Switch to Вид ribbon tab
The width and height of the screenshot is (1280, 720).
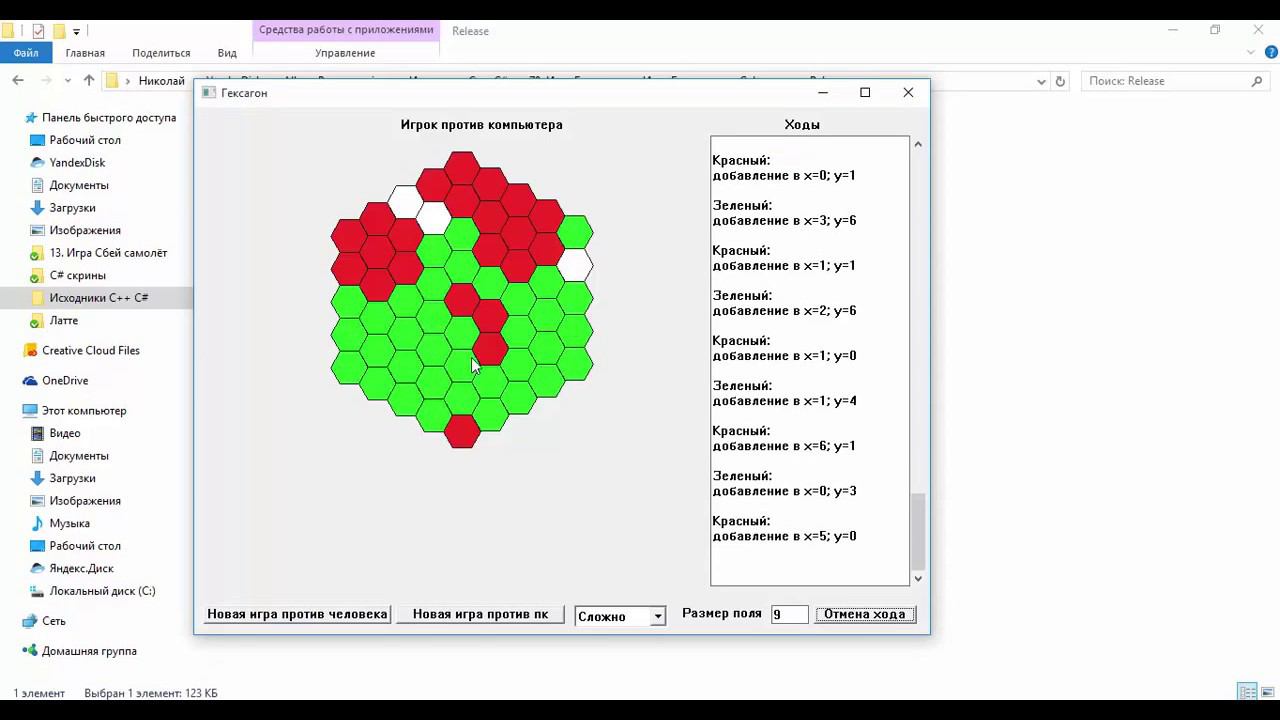click(x=227, y=53)
